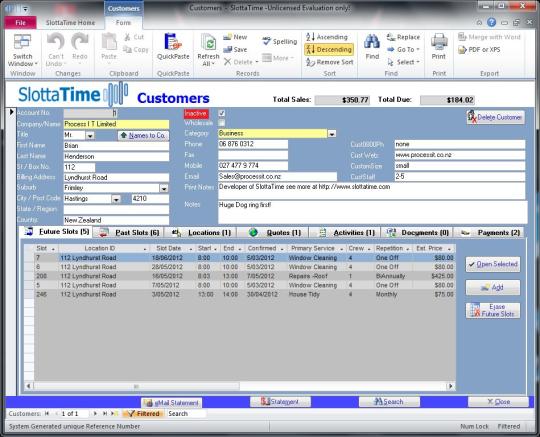Open the Switch Window tool
Image resolution: width=540 pixels, height=437 pixels.
(22, 50)
